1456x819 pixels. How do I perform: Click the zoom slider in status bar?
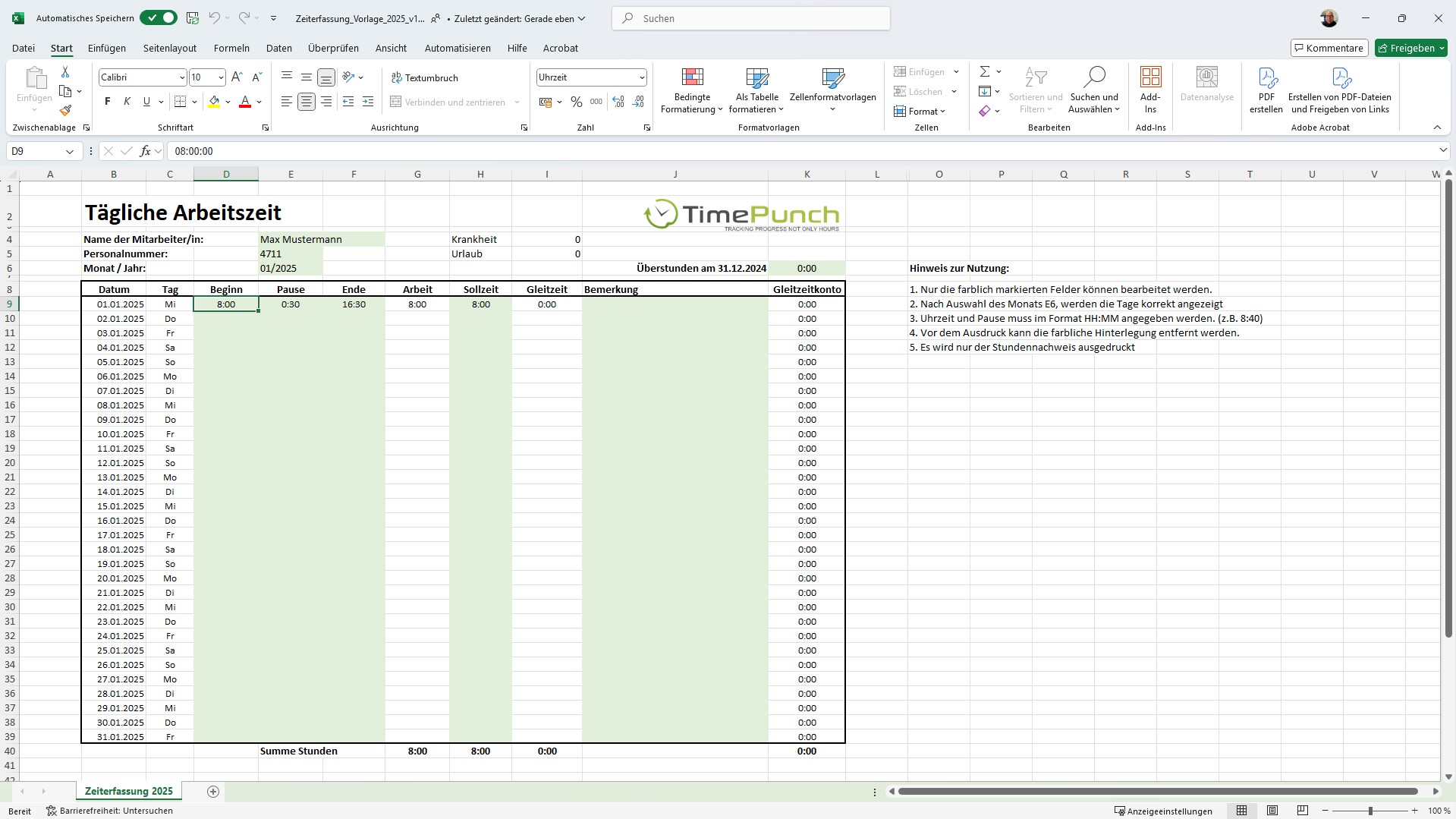coord(1370,811)
